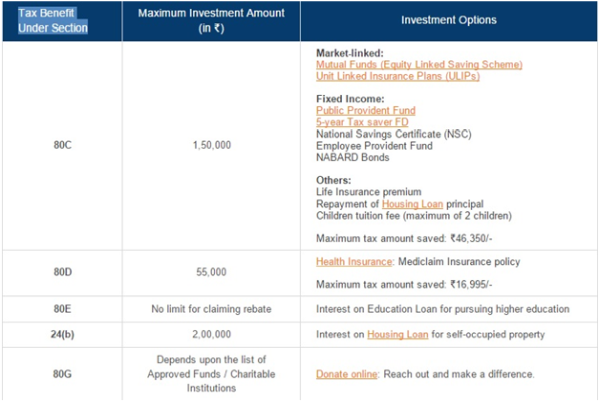Image resolution: width=600 pixels, height=402 pixels.
Task: Click the highlighted Tax Benefit Under Section header
Action: click(x=53, y=21)
